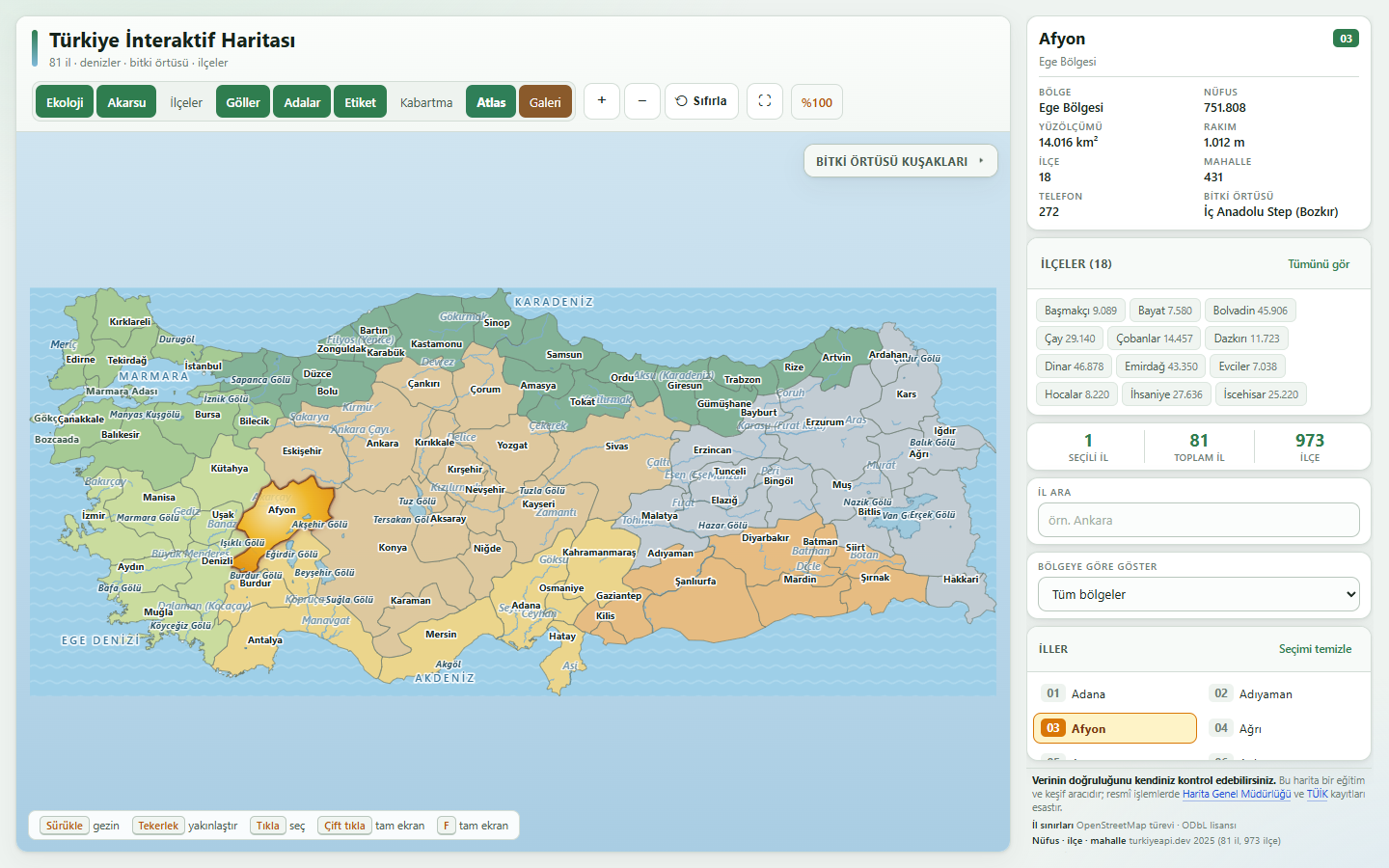This screenshot has width=1389, height=868.
Task: Toggle the Göller lakes layer
Action: point(243,102)
